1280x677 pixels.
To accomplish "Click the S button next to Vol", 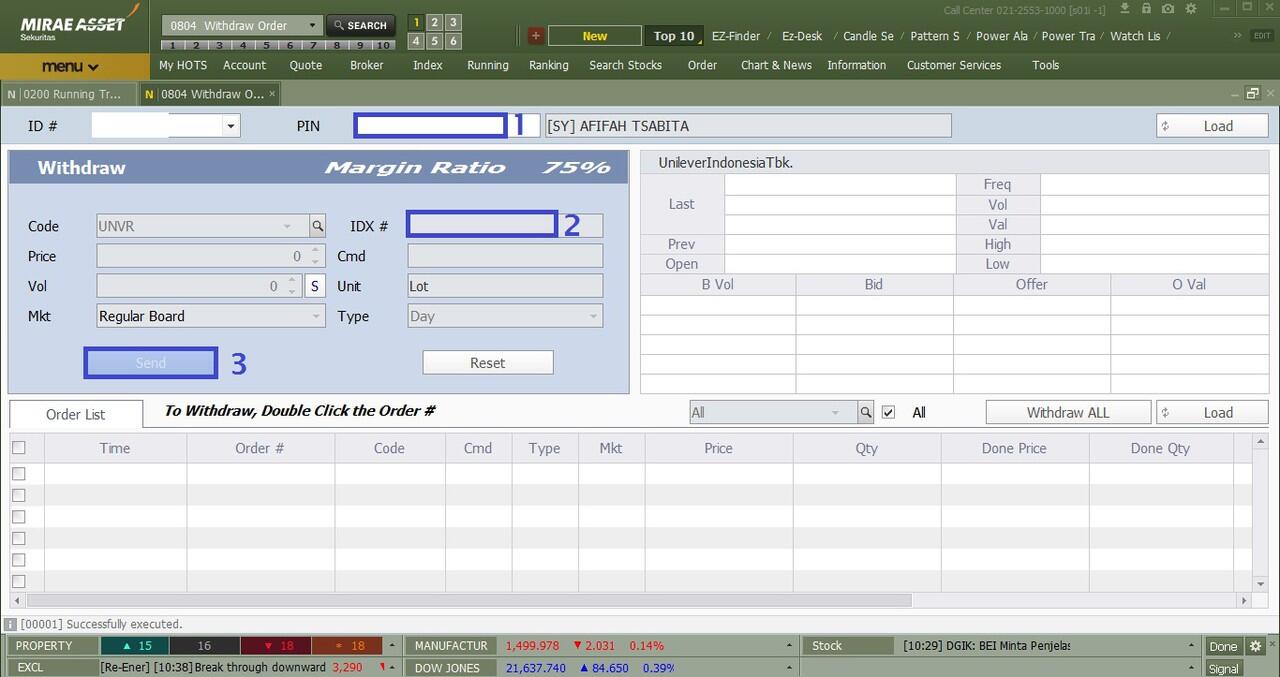I will point(314,286).
